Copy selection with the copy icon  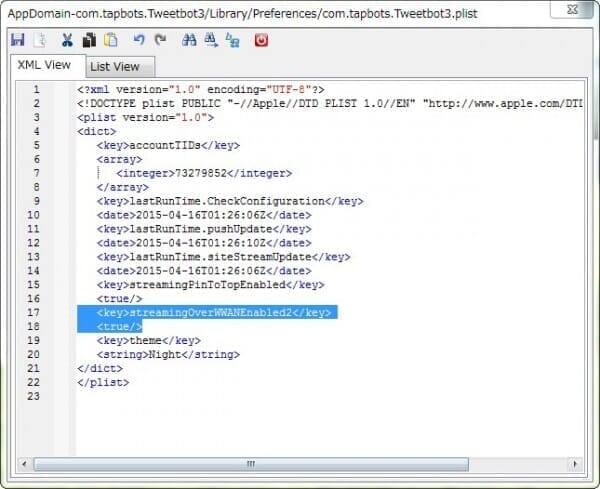(x=89, y=40)
